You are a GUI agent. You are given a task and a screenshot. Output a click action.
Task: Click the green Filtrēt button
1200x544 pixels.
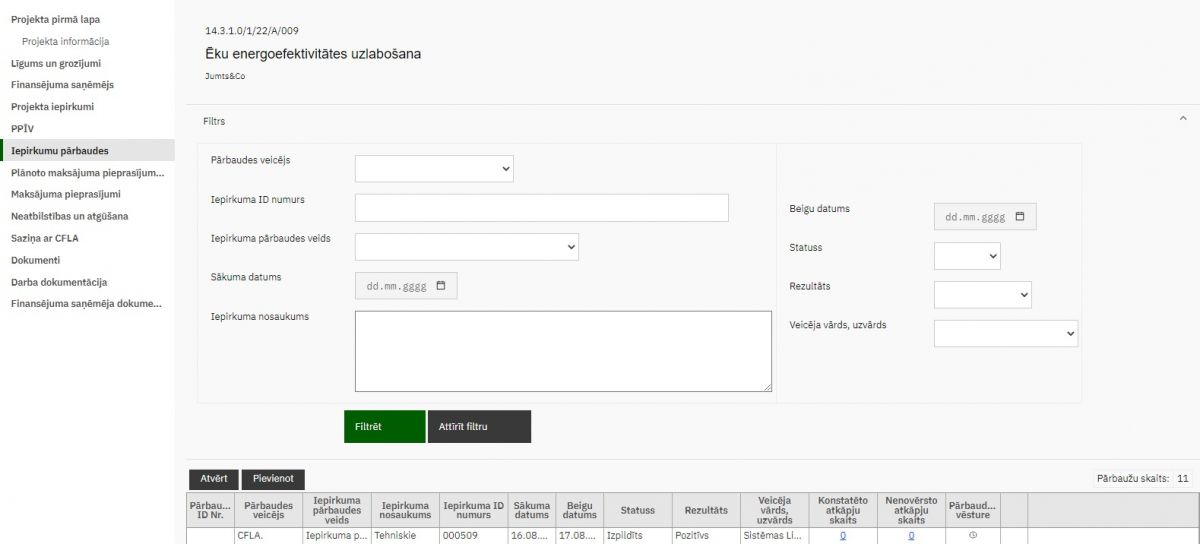(x=384, y=426)
